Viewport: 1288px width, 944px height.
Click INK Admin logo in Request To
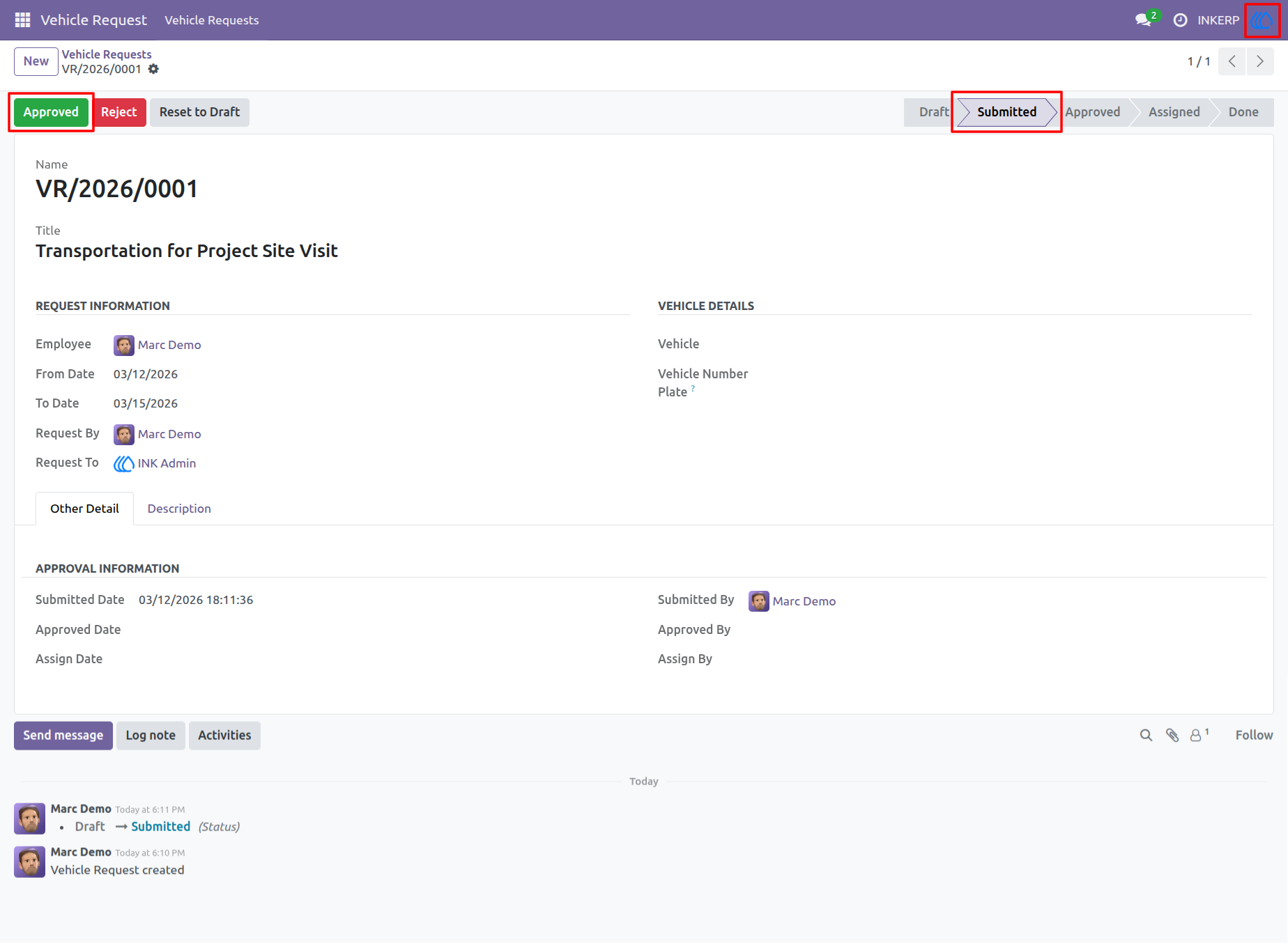124,463
